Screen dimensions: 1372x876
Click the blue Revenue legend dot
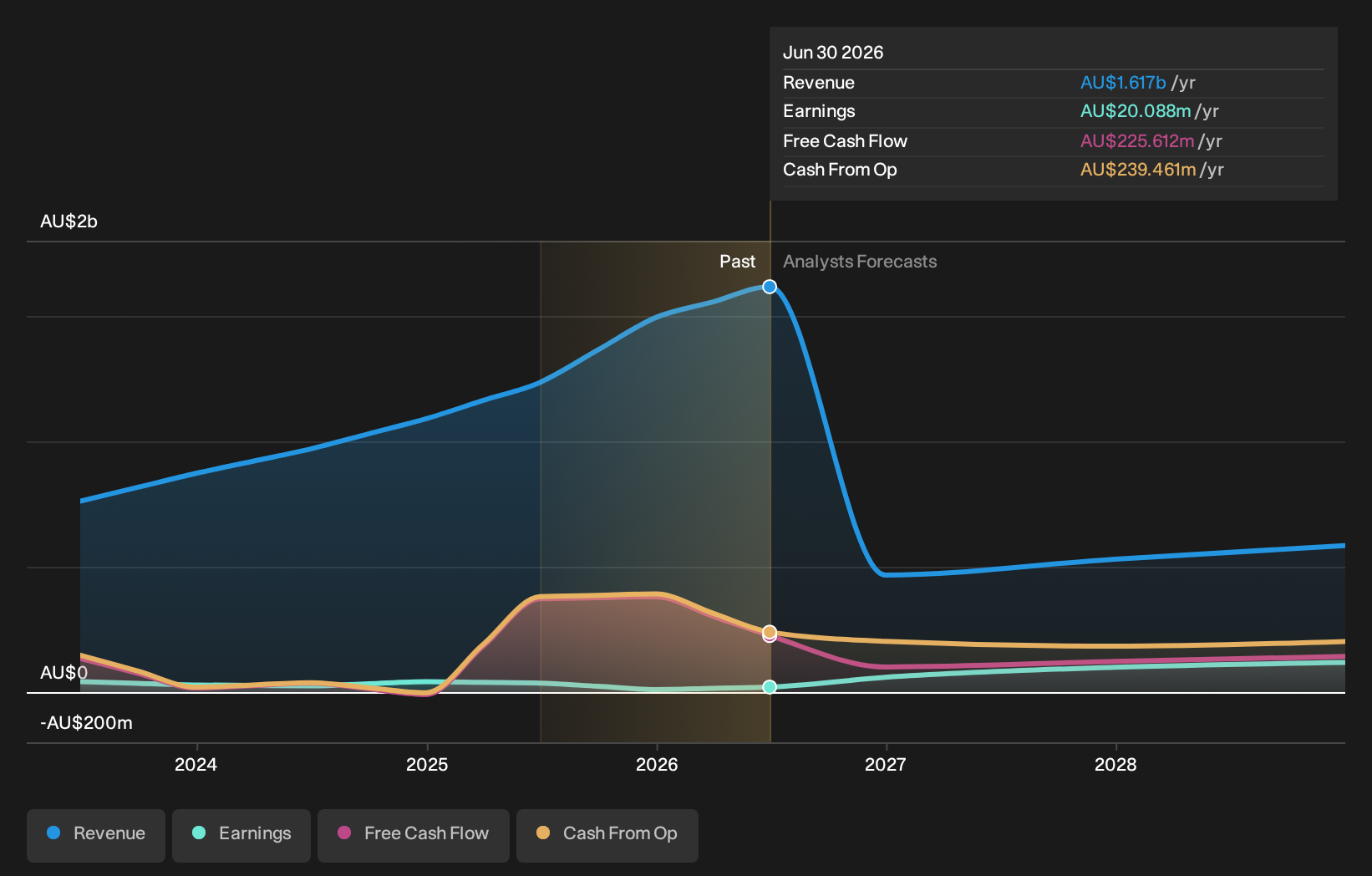pos(53,833)
